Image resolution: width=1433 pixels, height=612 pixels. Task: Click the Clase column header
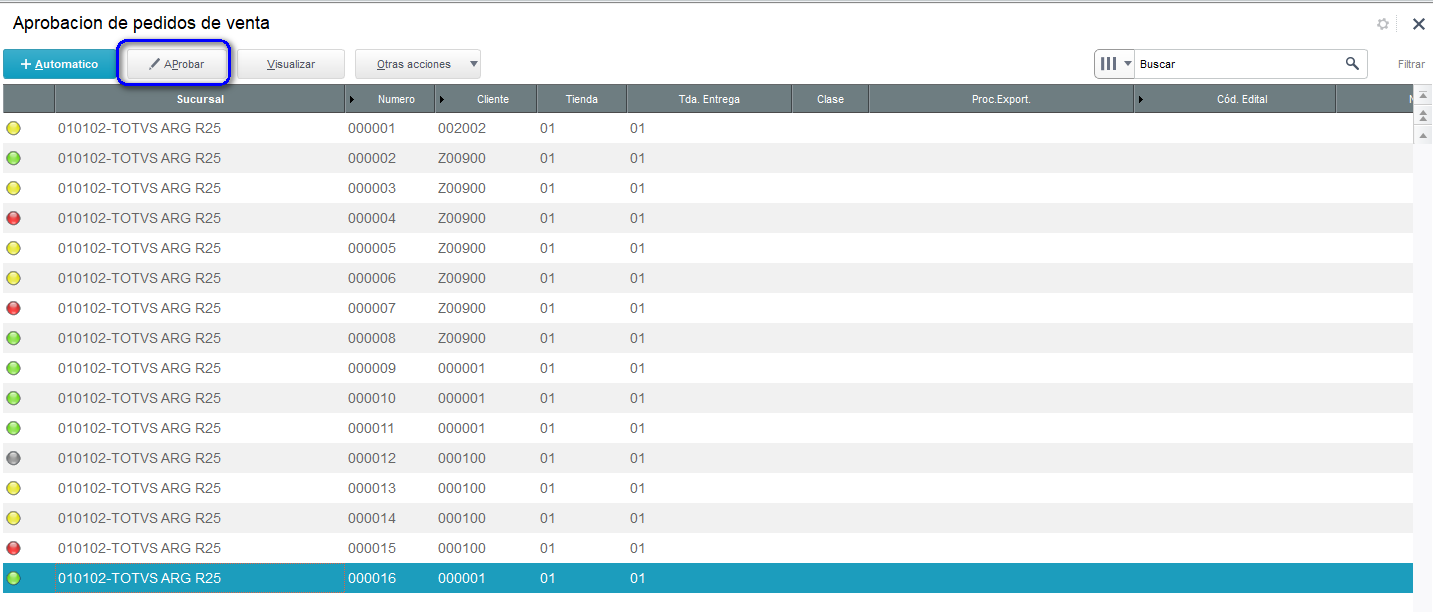tap(830, 99)
